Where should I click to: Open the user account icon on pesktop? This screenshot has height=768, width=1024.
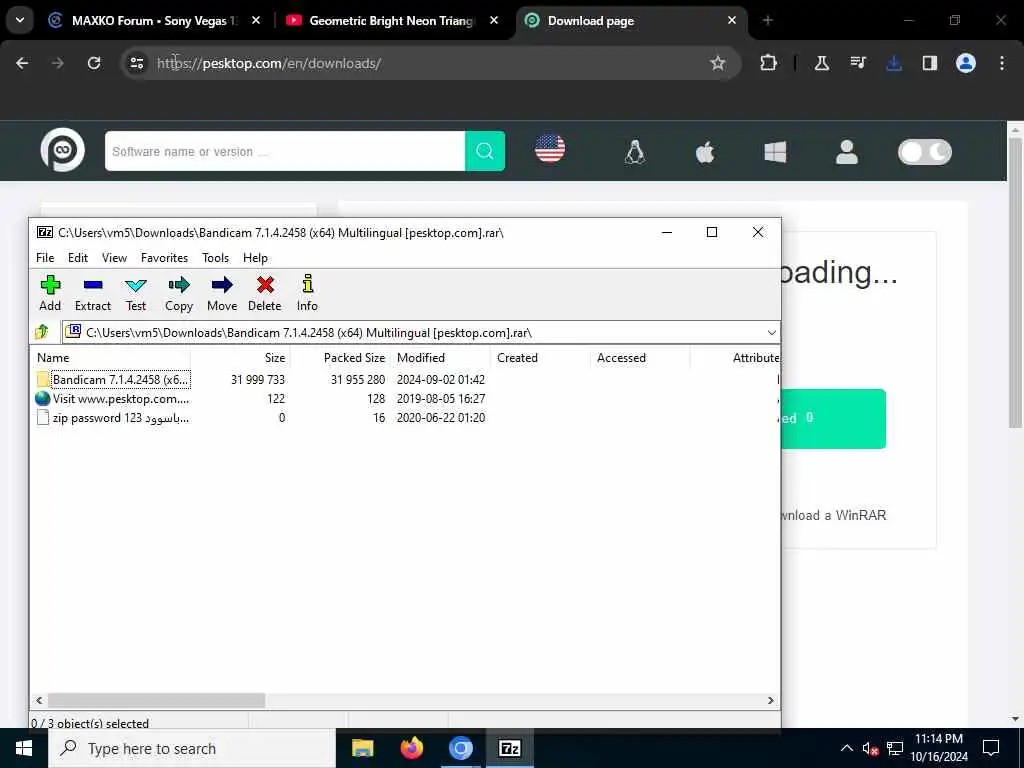(x=847, y=152)
